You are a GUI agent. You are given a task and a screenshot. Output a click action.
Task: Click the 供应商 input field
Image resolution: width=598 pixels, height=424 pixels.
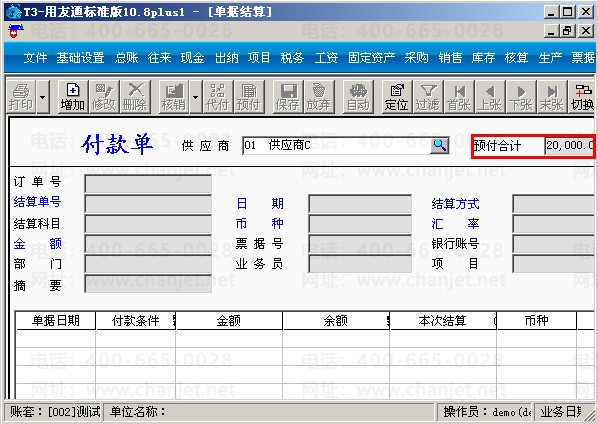coord(337,145)
